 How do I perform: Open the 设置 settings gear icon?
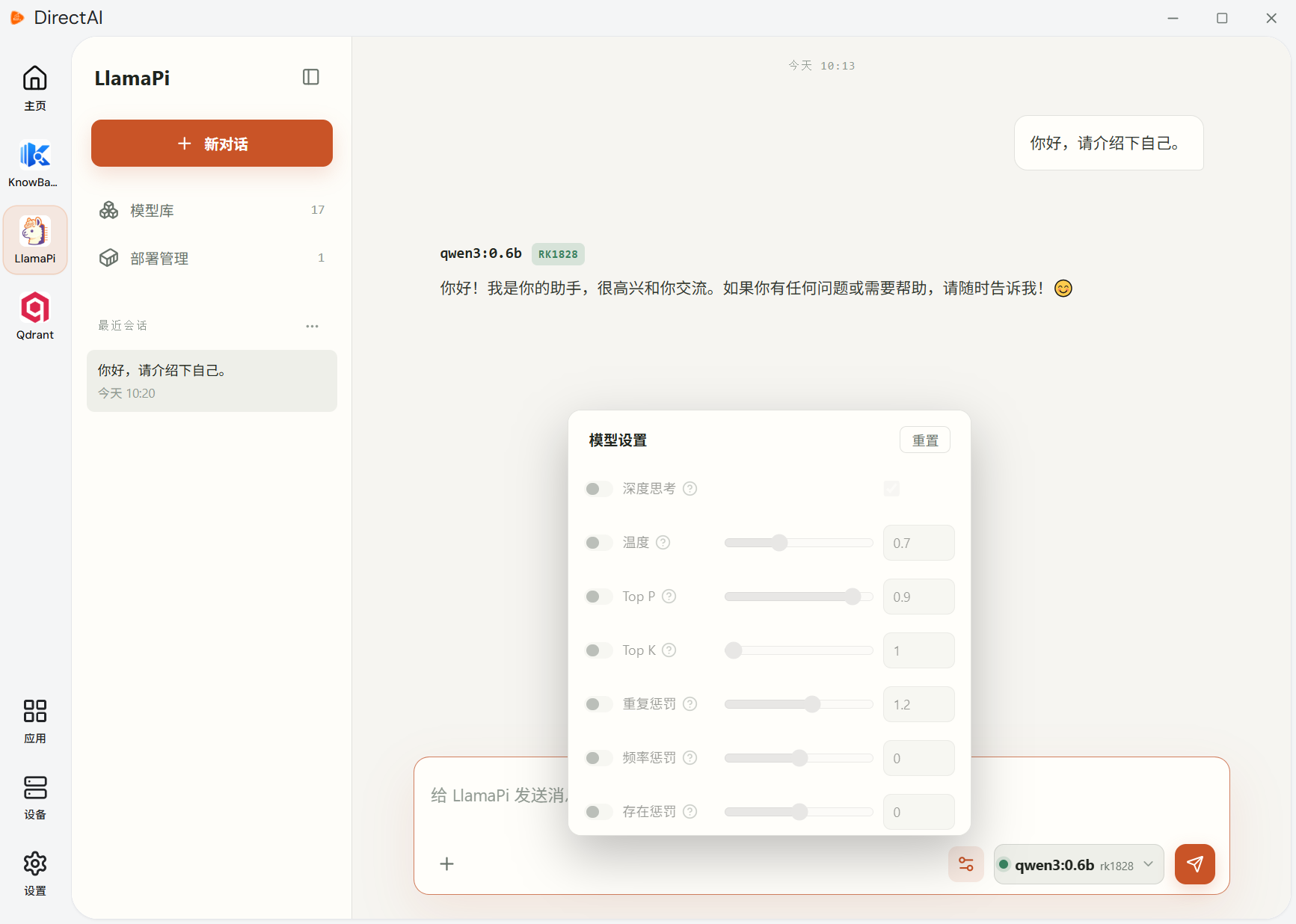[34, 874]
